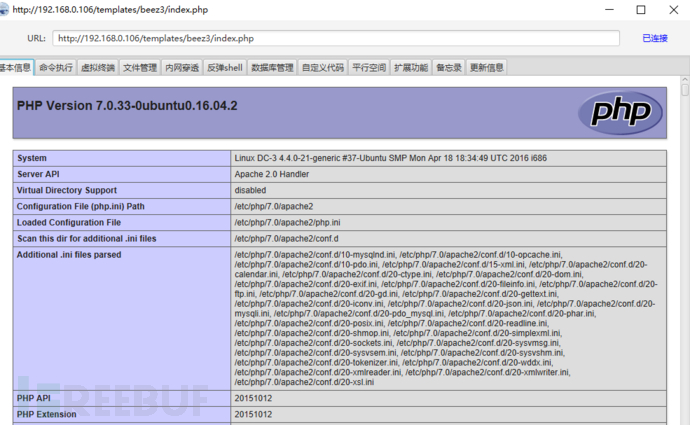The width and height of the screenshot is (690, 425).
Task: Click the URL input field
Action: coord(336,38)
